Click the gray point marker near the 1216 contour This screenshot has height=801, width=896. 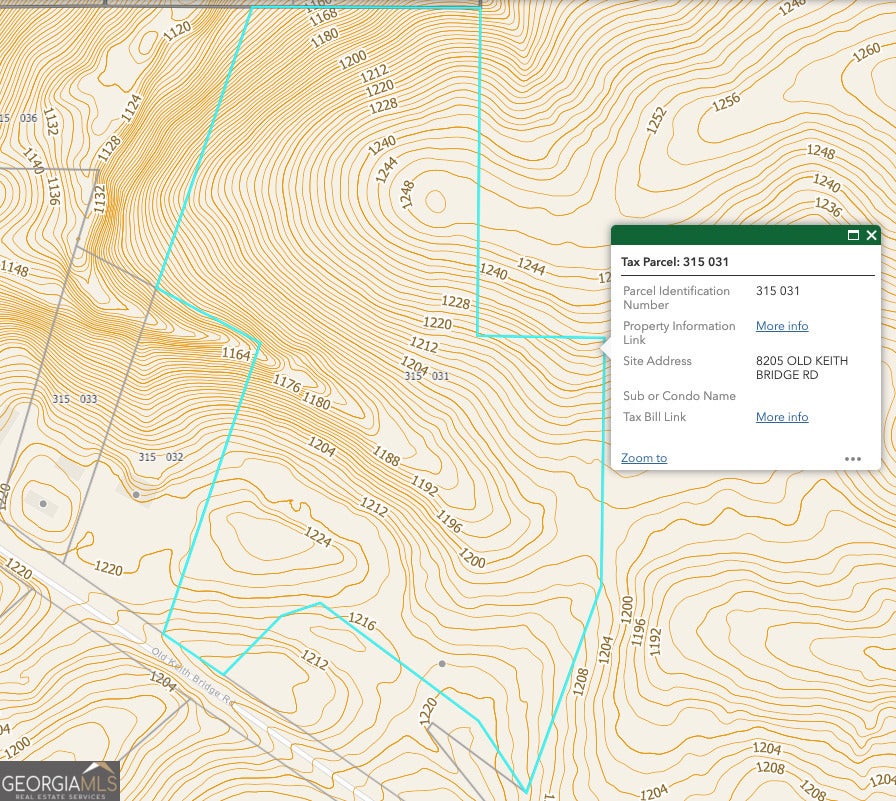[x=442, y=663]
